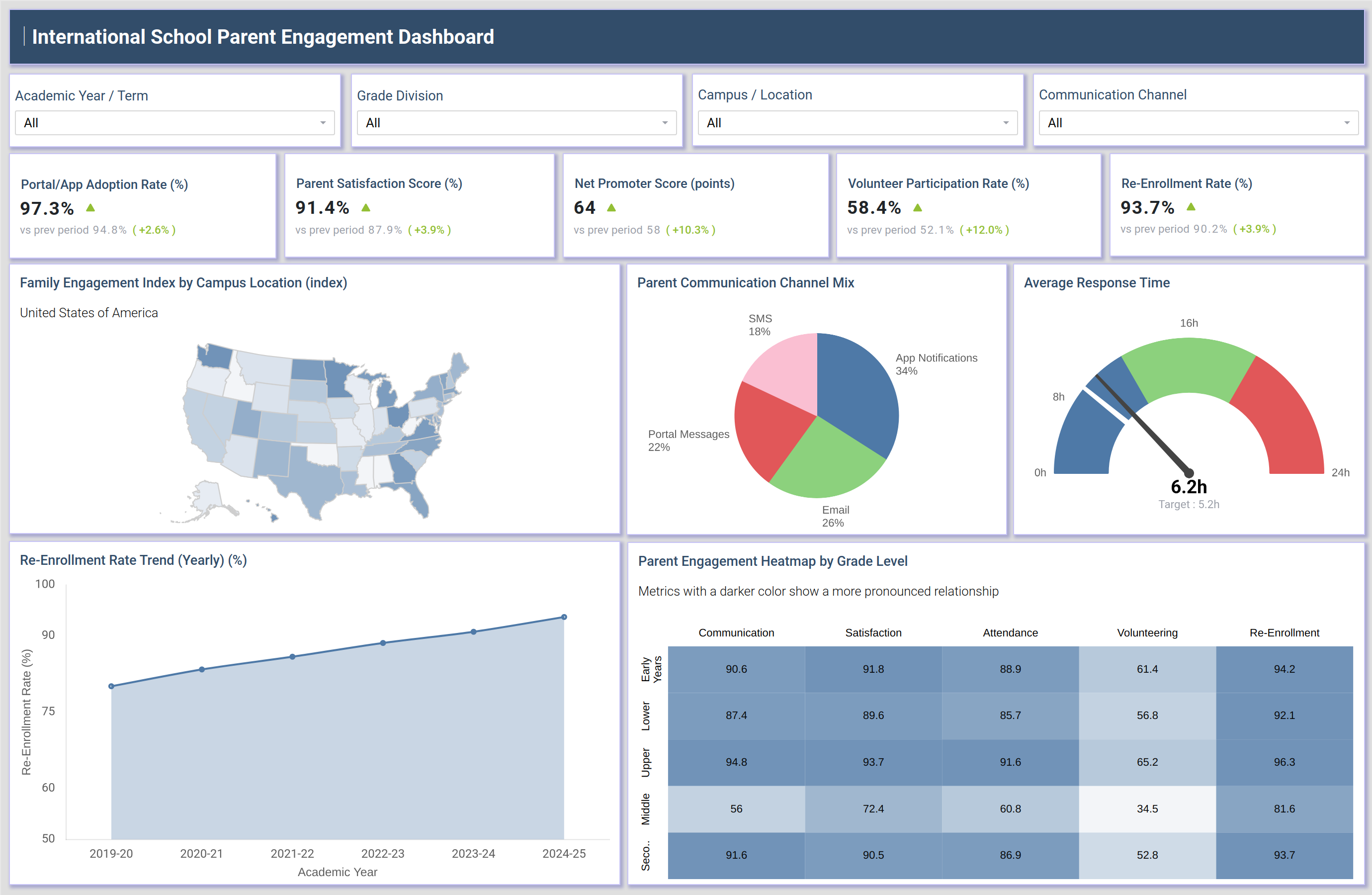This screenshot has height=895, width=1372.
Task: Click the Parent Satisfaction Score card title
Action: coord(379,183)
